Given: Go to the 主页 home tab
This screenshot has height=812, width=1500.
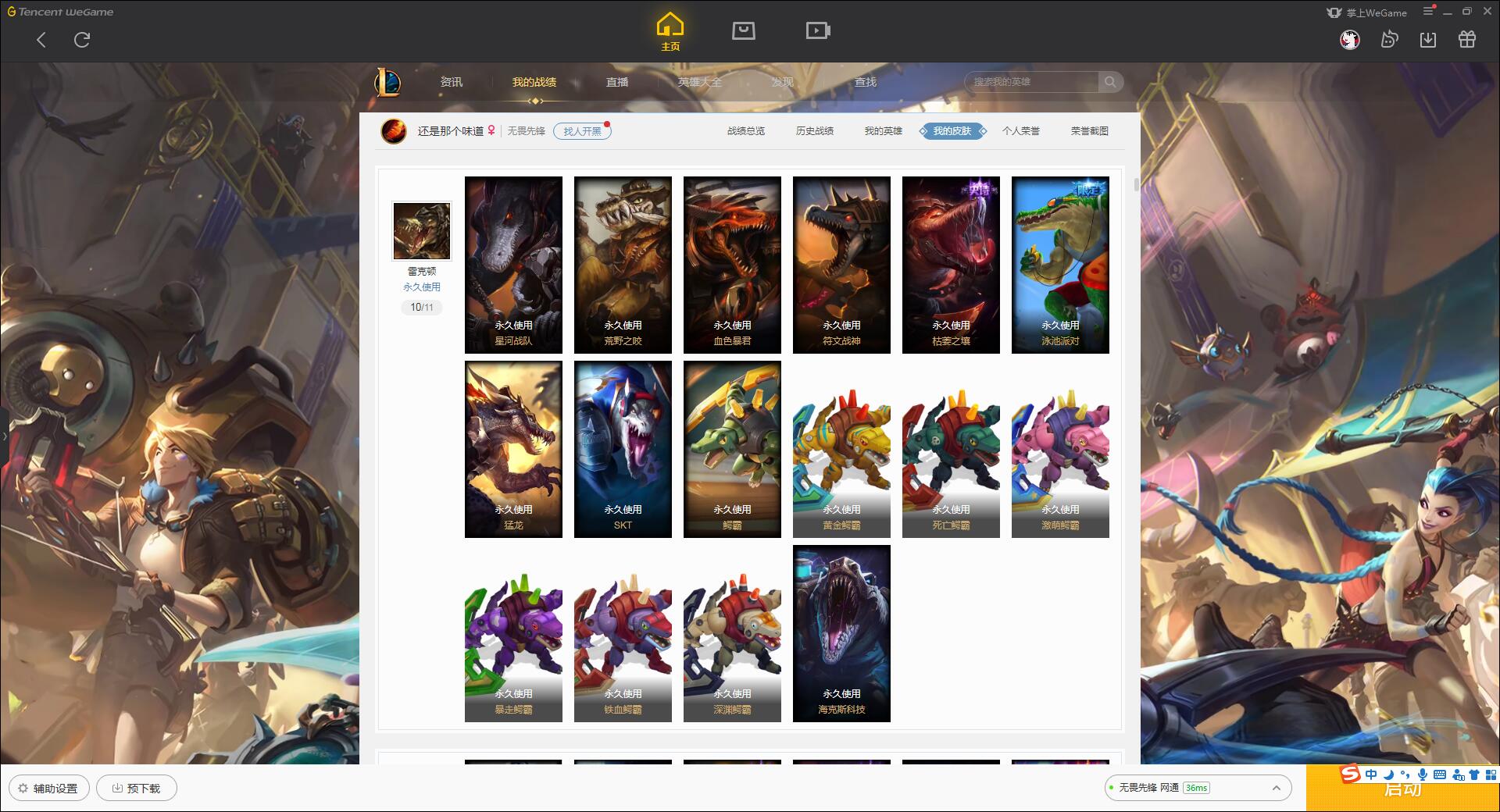Looking at the screenshot, I should pyautogui.click(x=670, y=32).
